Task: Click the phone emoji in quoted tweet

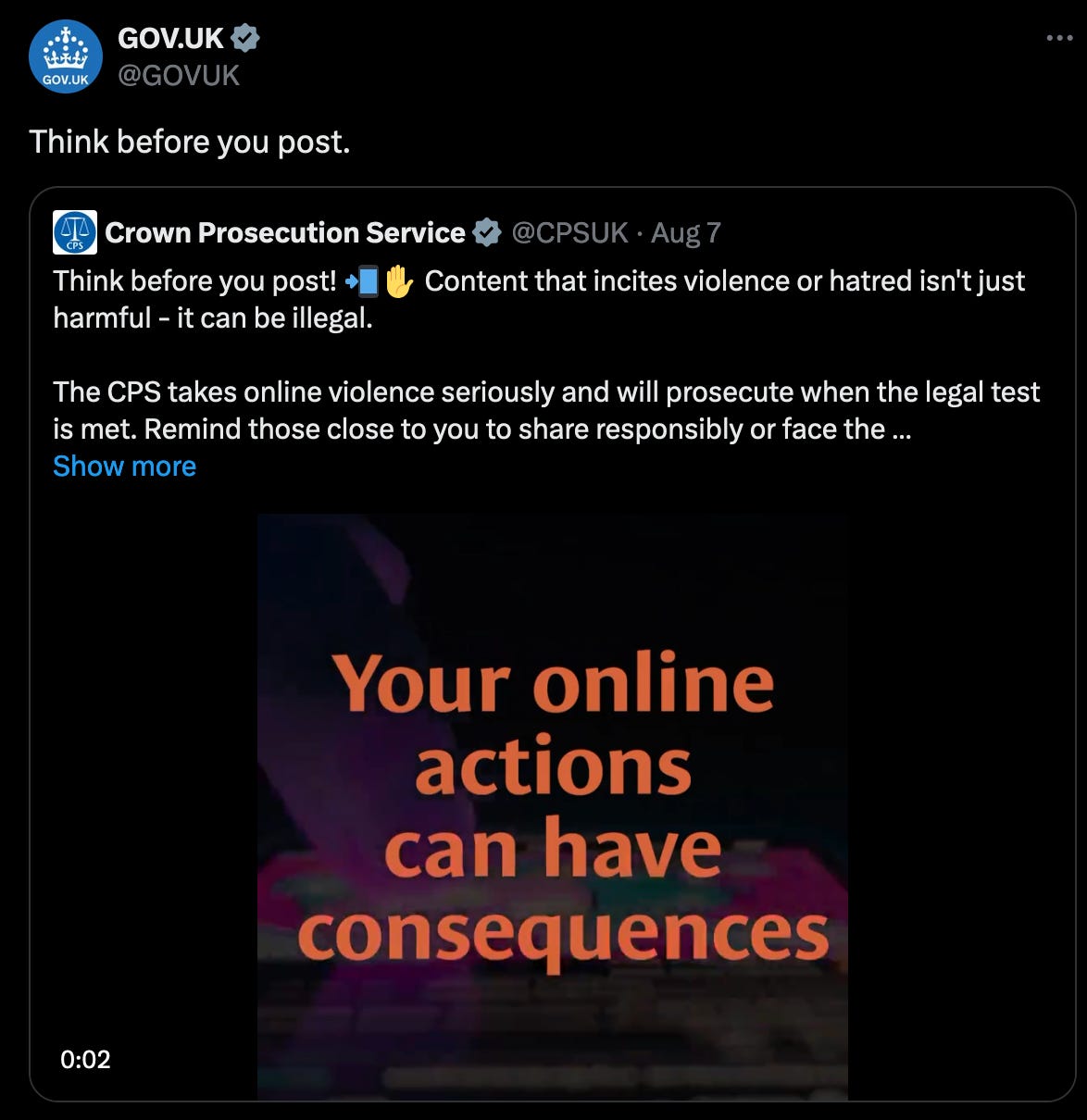Action: tap(362, 280)
